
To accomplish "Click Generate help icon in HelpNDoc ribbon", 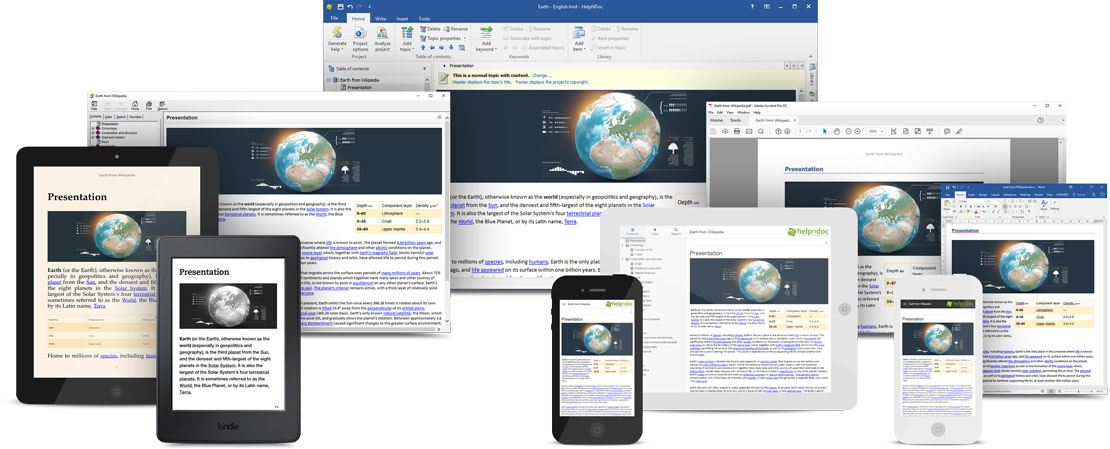I will [x=336, y=34].
